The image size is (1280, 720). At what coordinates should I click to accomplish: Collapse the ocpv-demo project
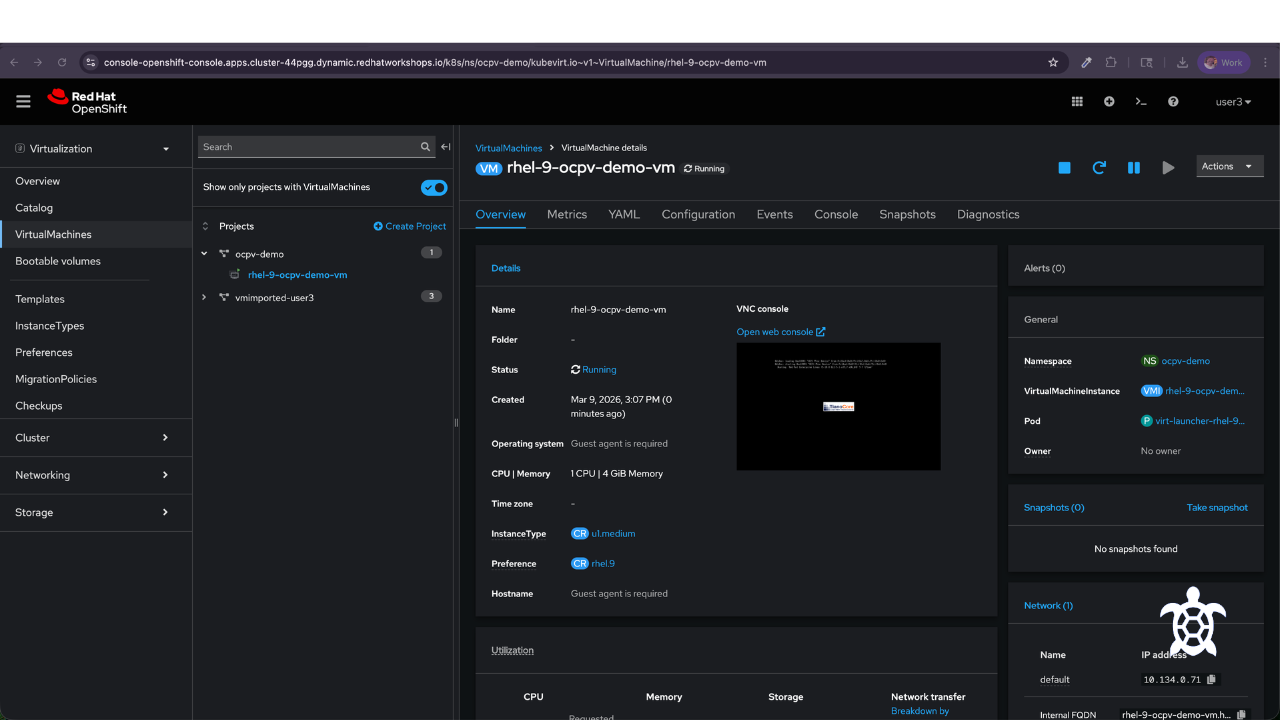[x=205, y=254]
